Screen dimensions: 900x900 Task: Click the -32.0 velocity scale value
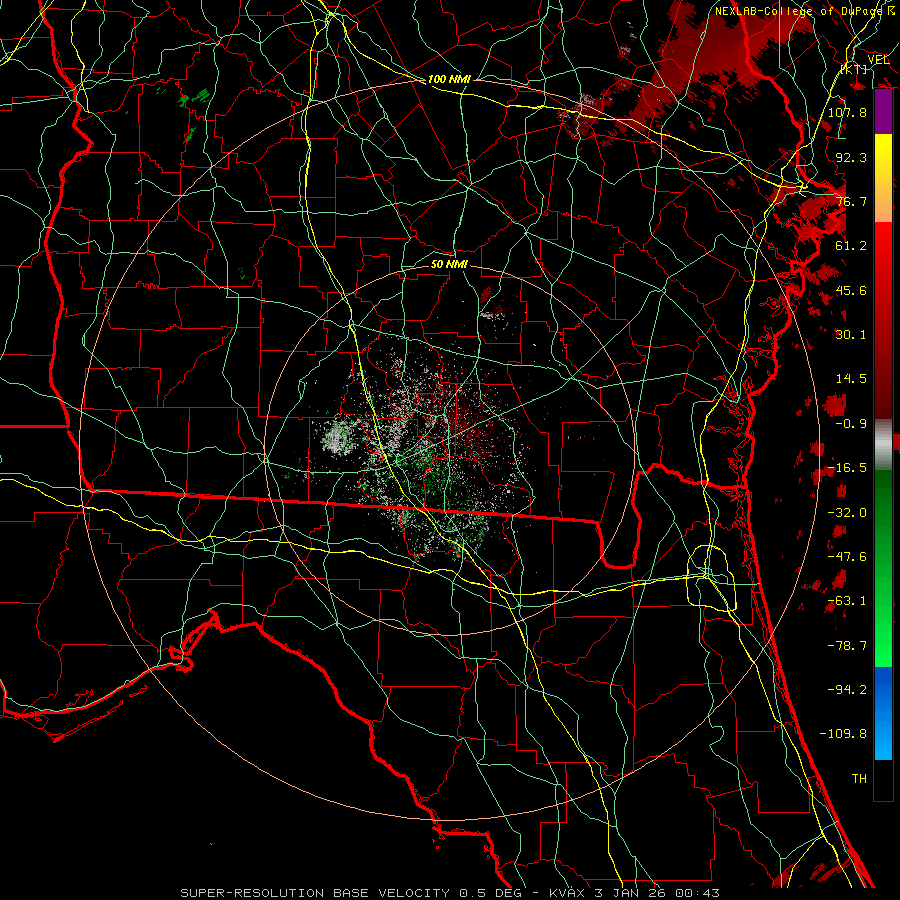click(x=847, y=513)
